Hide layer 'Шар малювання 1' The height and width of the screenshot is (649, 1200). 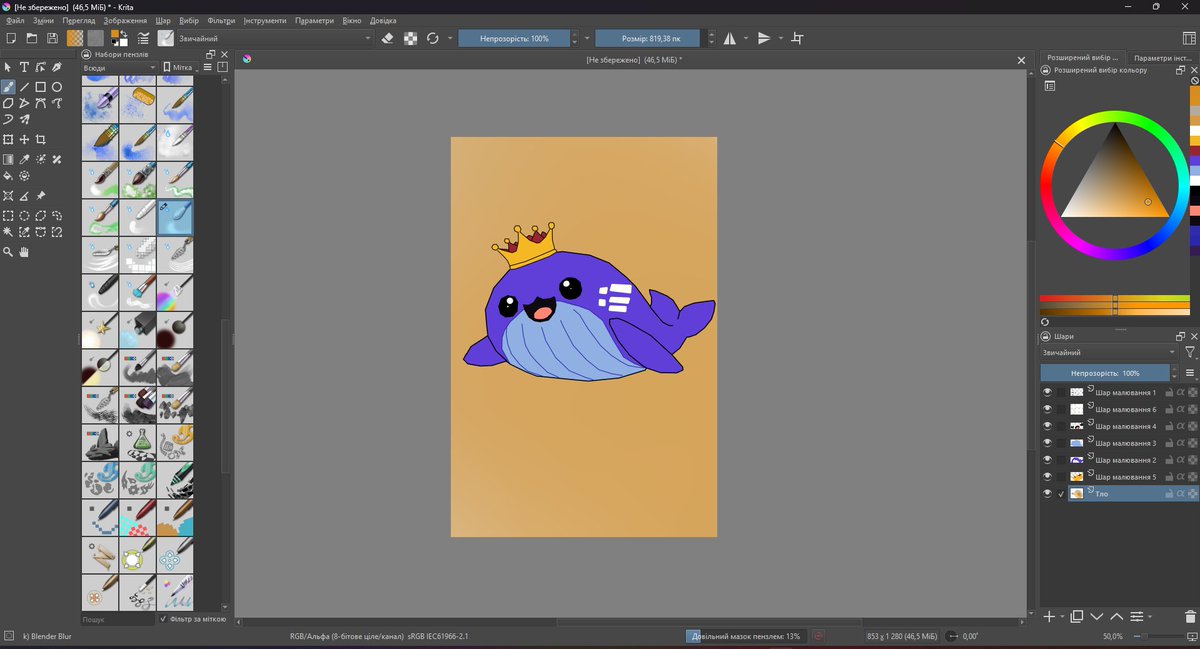coord(1047,393)
